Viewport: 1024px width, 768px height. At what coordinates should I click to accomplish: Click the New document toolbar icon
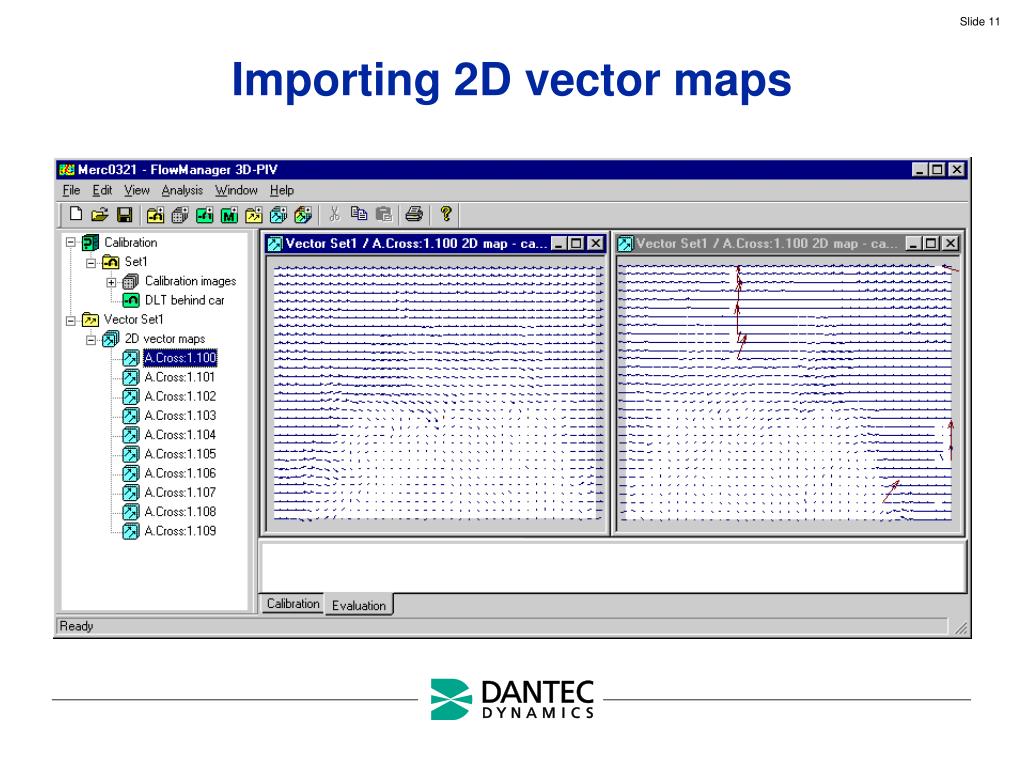(76, 214)
